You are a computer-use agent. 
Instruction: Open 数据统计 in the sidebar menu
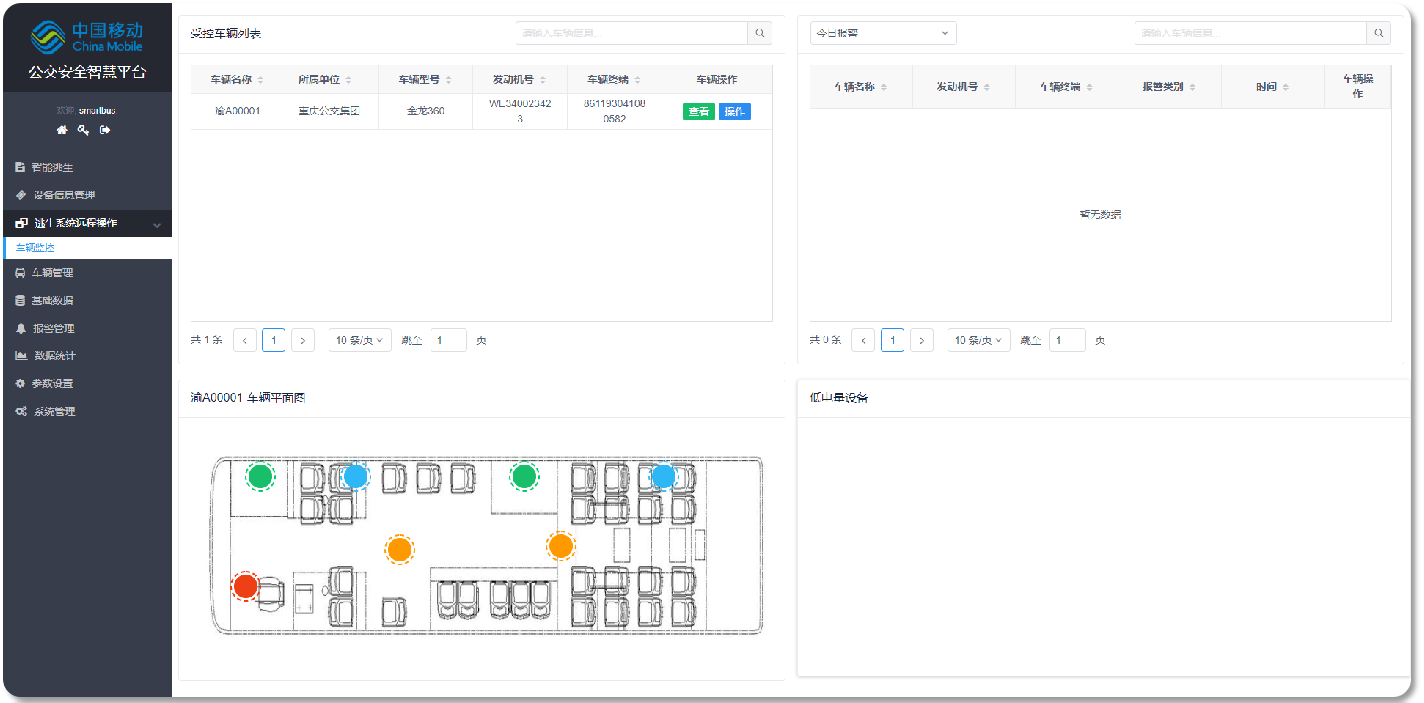point(55,355)
